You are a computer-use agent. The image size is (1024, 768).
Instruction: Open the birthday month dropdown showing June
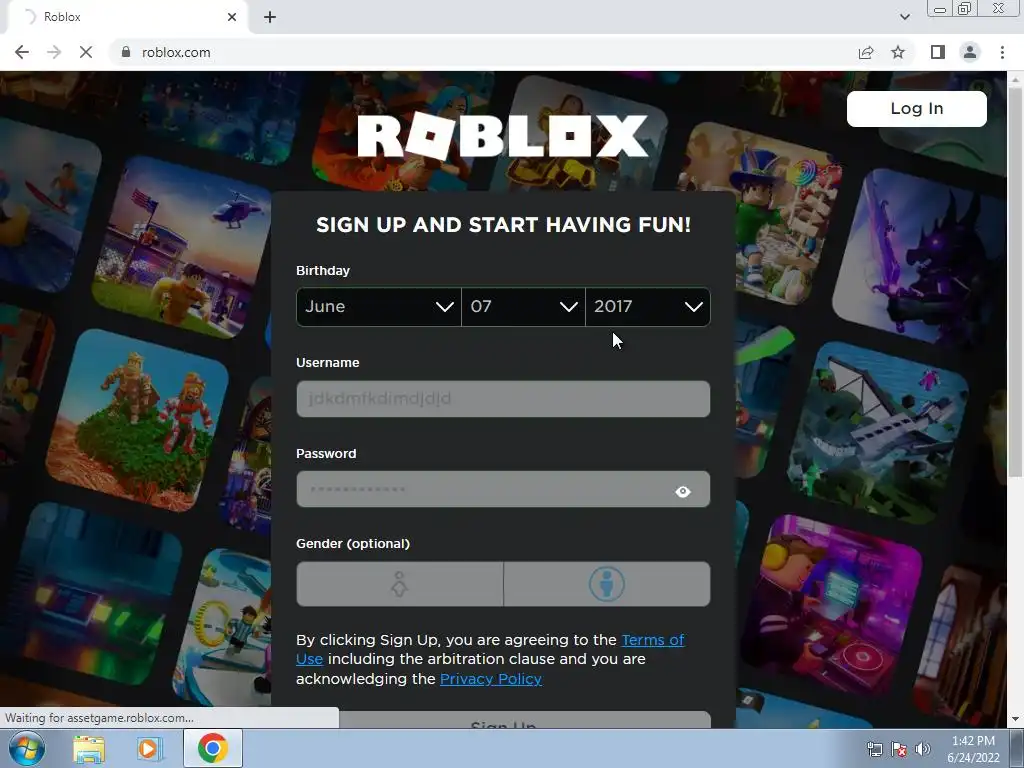(379, 307)
